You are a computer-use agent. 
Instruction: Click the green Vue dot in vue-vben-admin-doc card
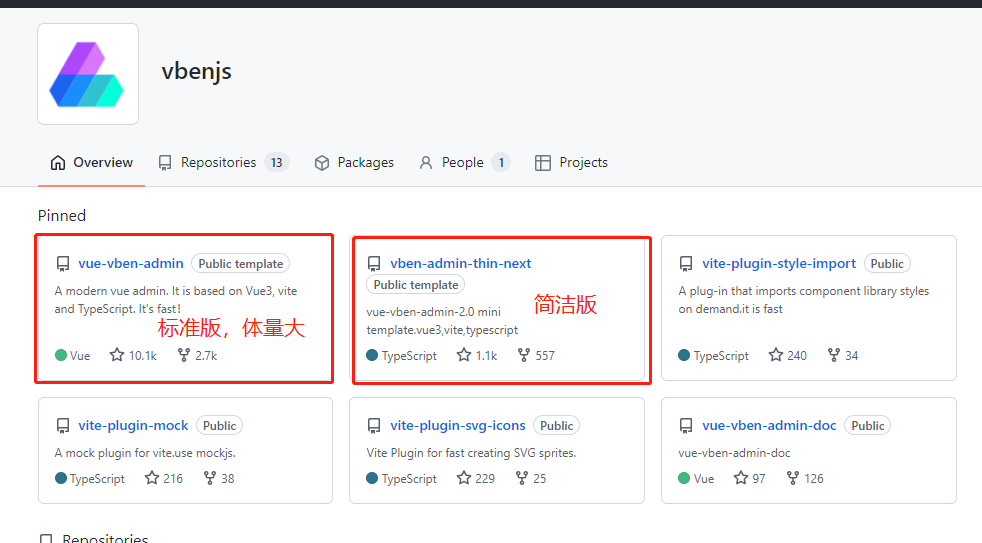684,478
